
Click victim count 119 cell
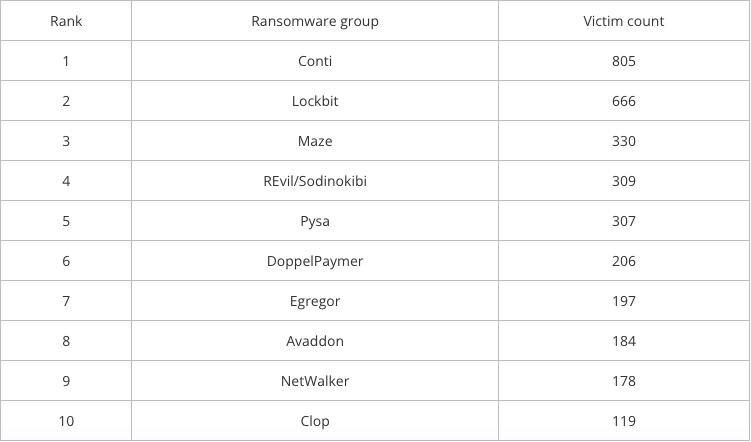pos(624,421)
